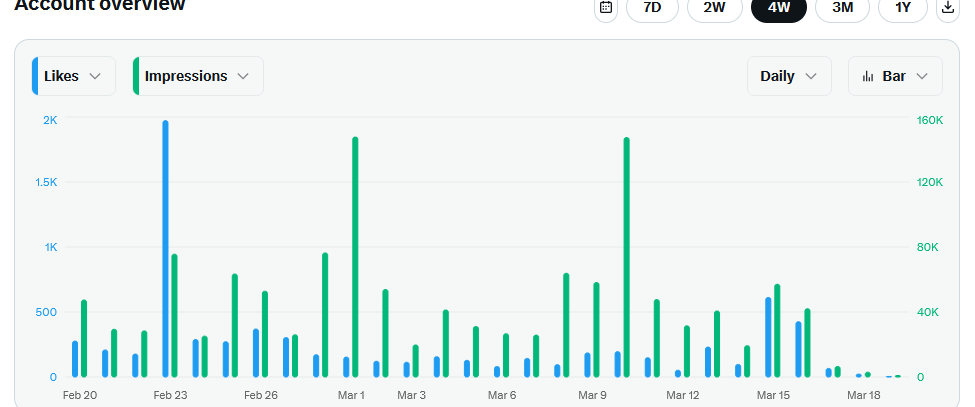Click the Mar 12 date label
This screenshot has width=975, height=407.
point(683,395)
